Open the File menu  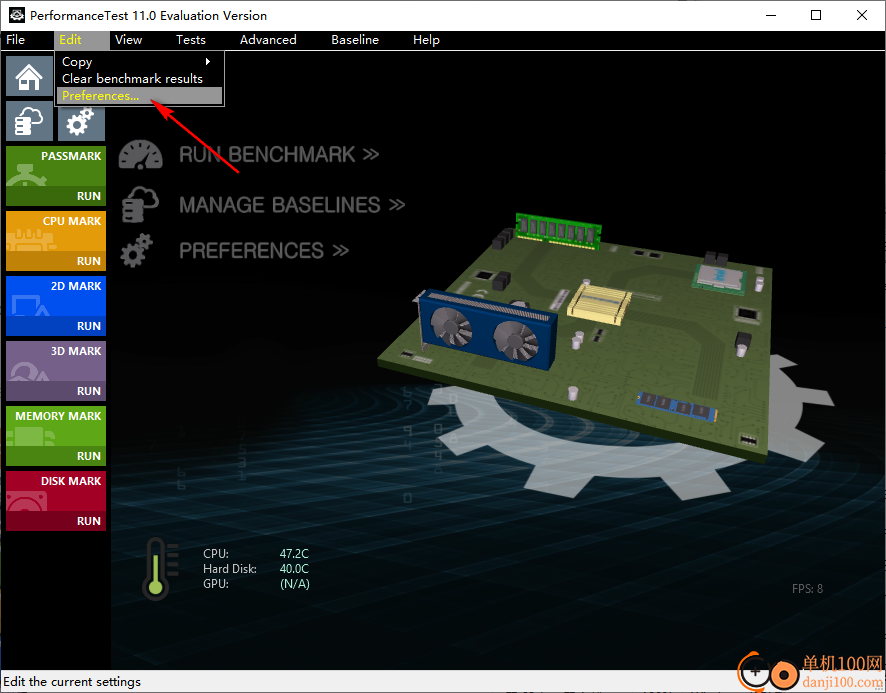pyautogui.click(x=15, y=40)
